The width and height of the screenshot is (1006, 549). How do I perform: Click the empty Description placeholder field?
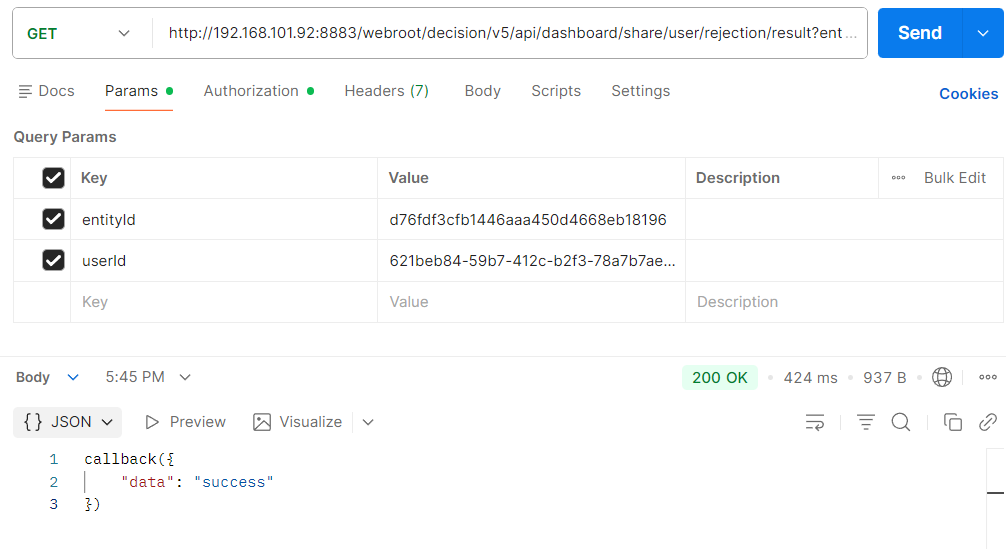pos(844,301)
